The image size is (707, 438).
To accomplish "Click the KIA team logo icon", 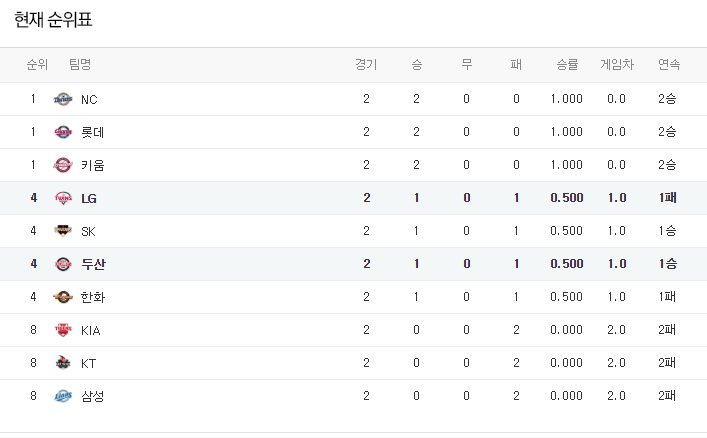I will [x=63, y=330].
